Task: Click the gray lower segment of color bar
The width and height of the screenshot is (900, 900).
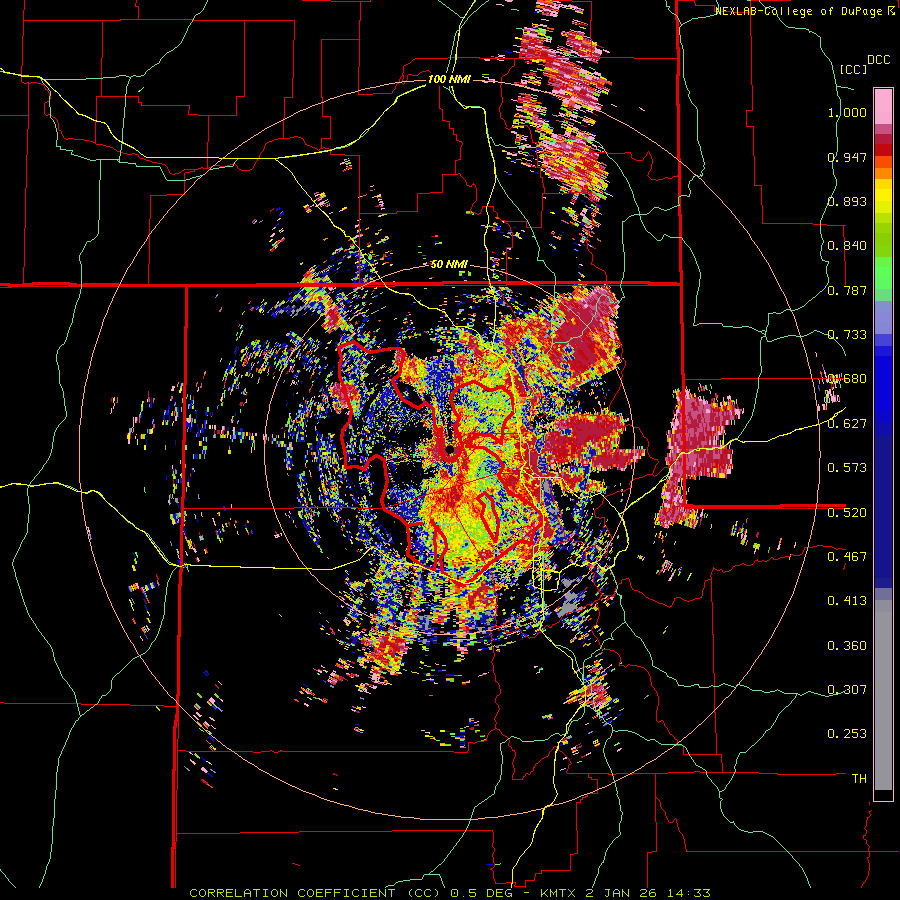Action: [883, 695]
